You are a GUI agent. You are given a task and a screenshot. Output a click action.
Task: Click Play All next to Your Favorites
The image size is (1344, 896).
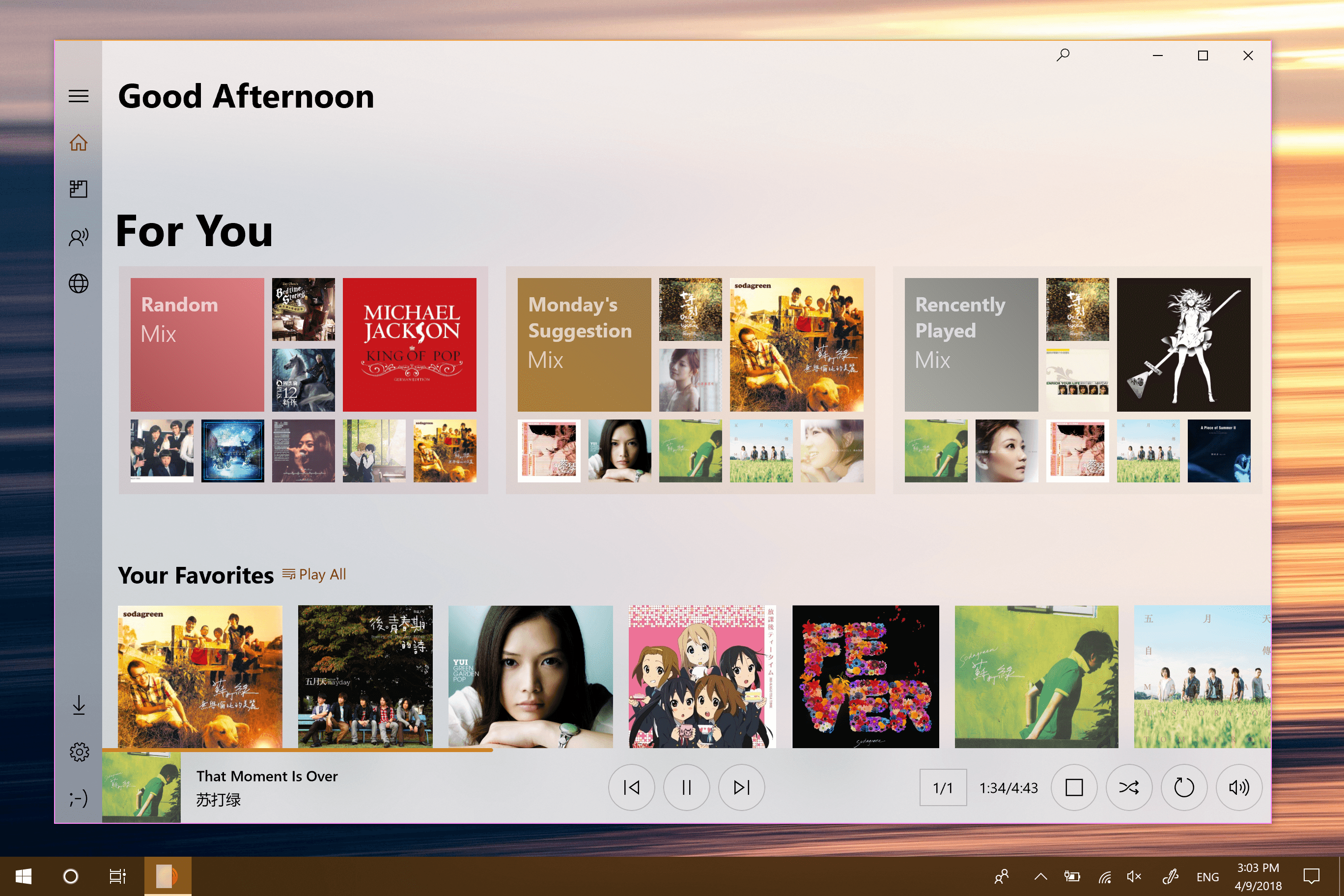coord(315,574)
